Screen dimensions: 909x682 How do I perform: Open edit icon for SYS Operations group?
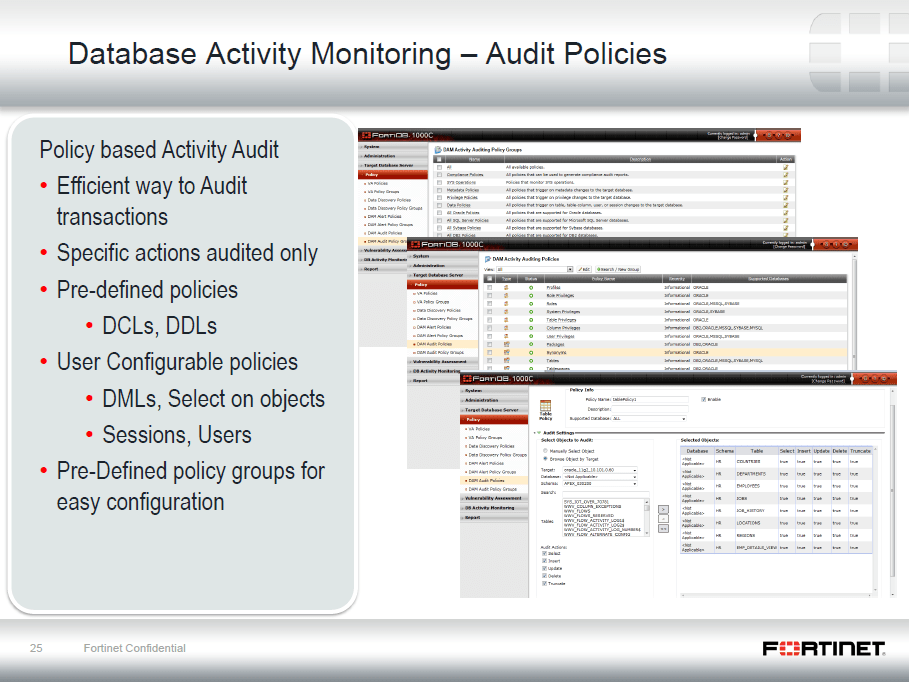coord(786,182)
